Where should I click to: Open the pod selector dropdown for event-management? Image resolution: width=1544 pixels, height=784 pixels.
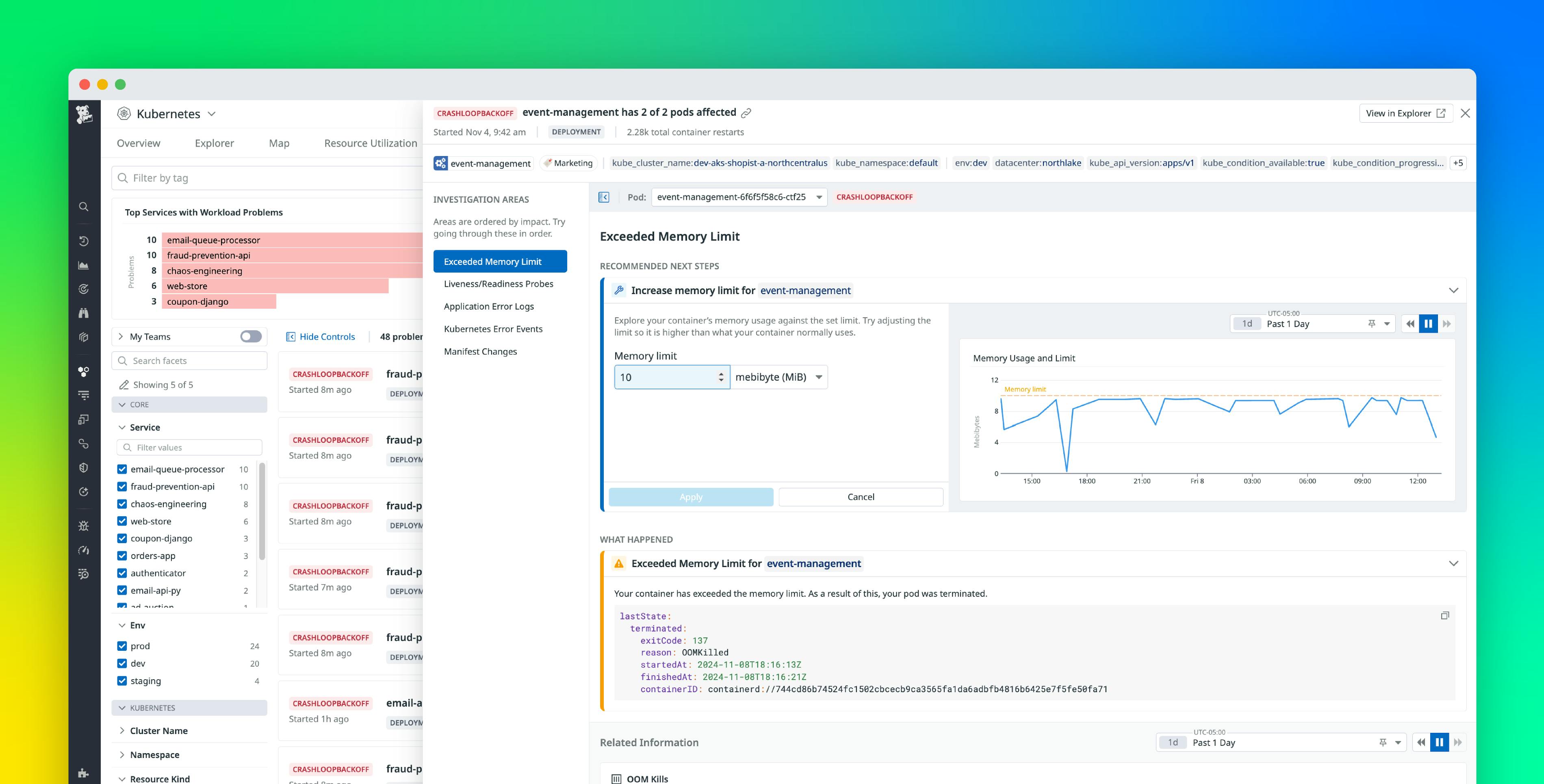coord(819,197)
